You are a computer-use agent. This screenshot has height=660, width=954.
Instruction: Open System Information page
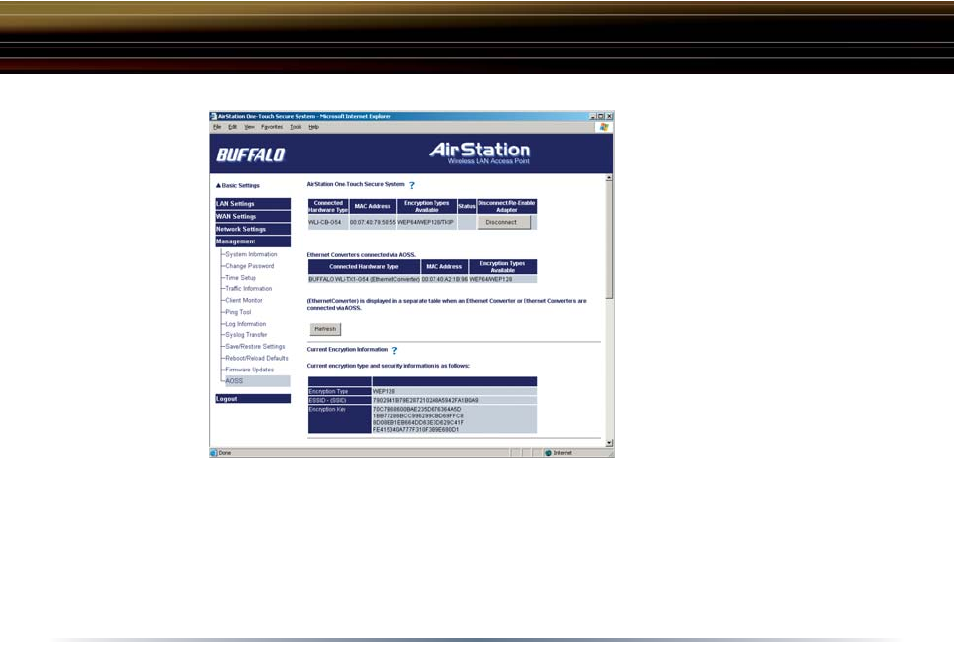point(251,254)
